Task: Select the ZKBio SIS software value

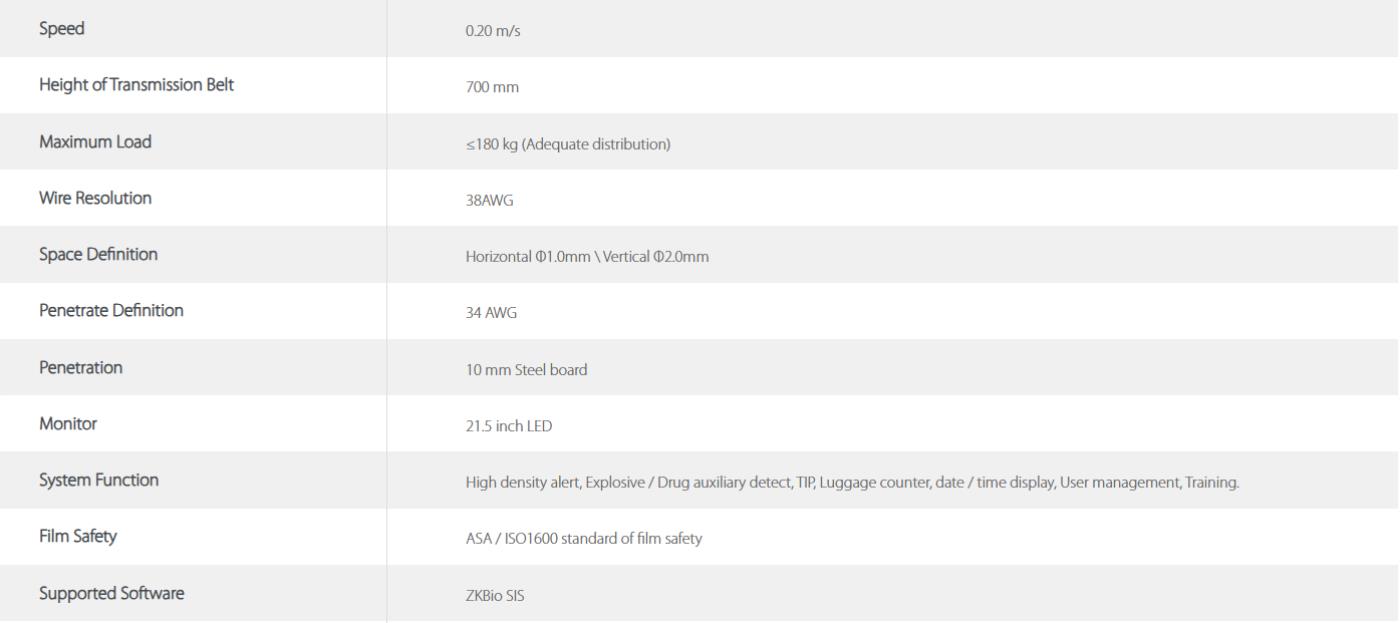Action: pyautogui.click(x=495, y=595)
